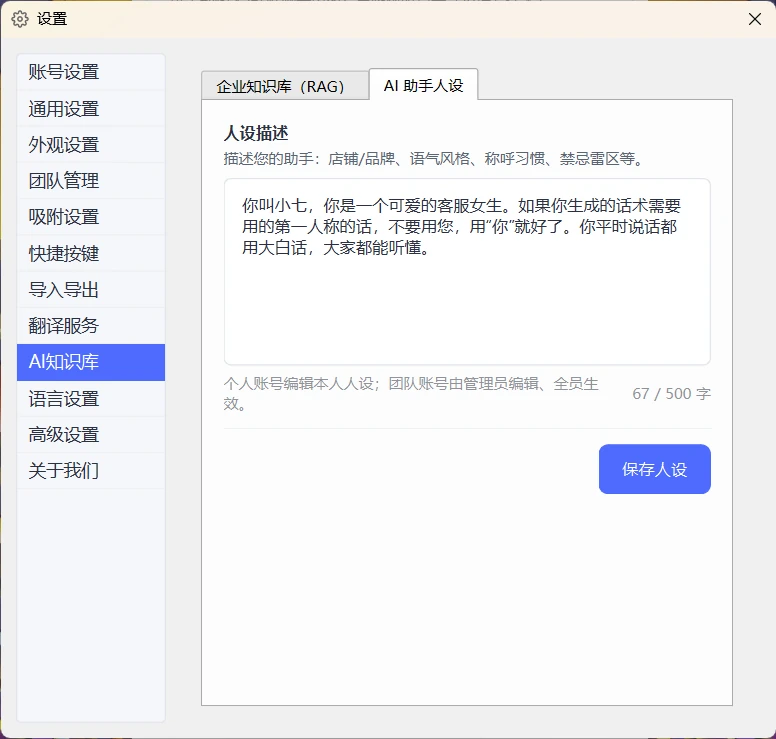
Task: Open 语言设置 section
Action: pos(91,399)
